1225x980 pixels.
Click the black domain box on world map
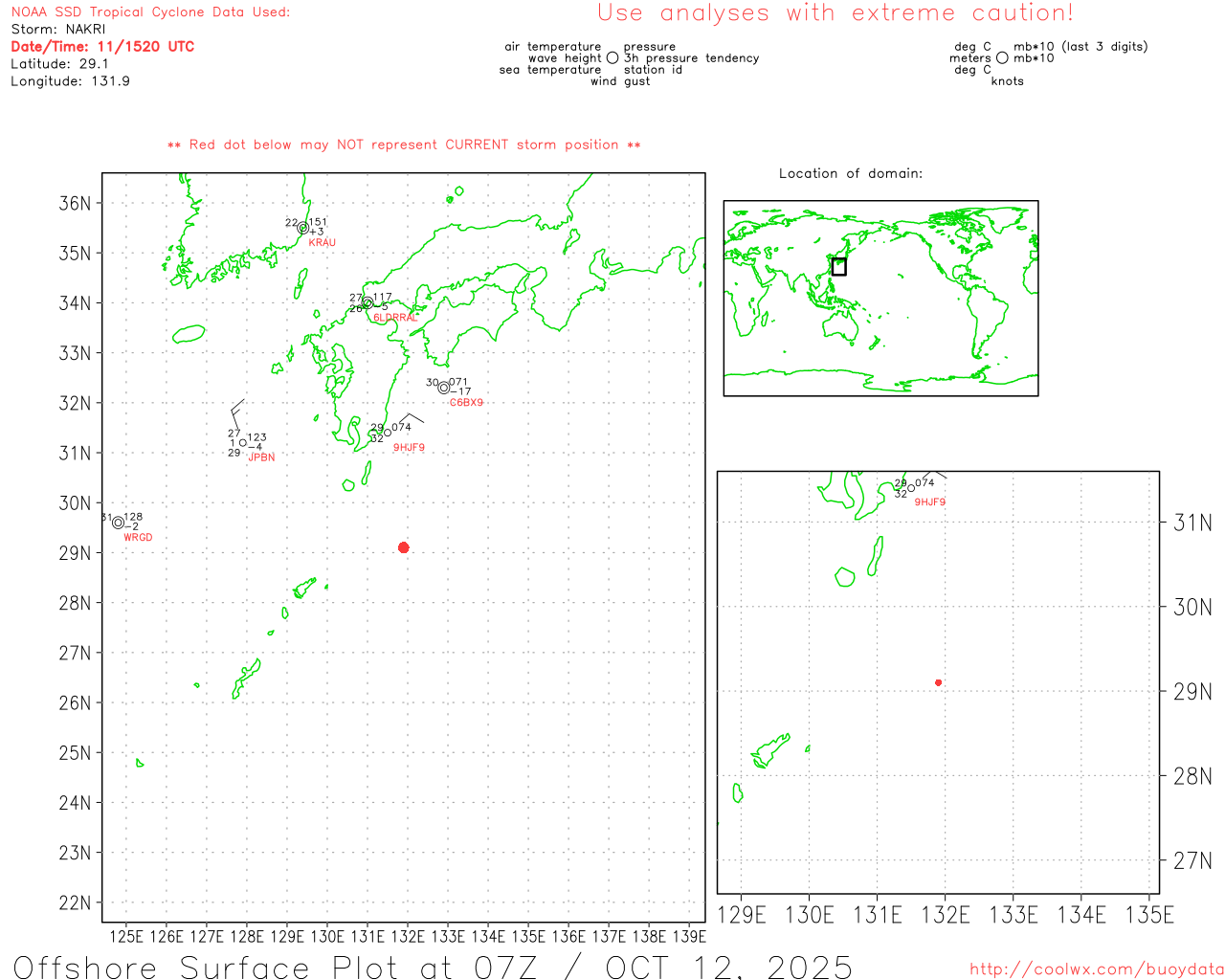pyautogui.click(x=839, y=267)
